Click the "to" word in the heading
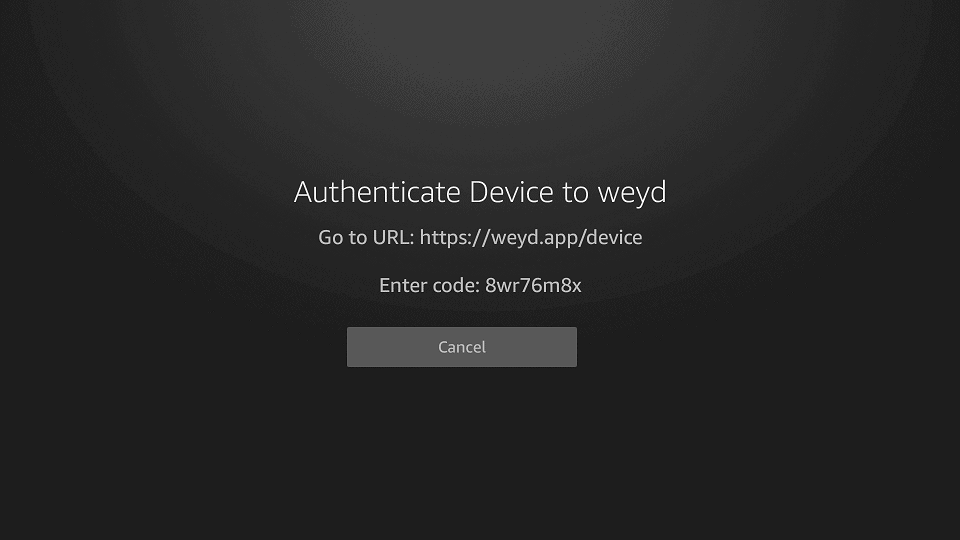The image size is (960, 540). pyautogui.click(x=576, y=193)
